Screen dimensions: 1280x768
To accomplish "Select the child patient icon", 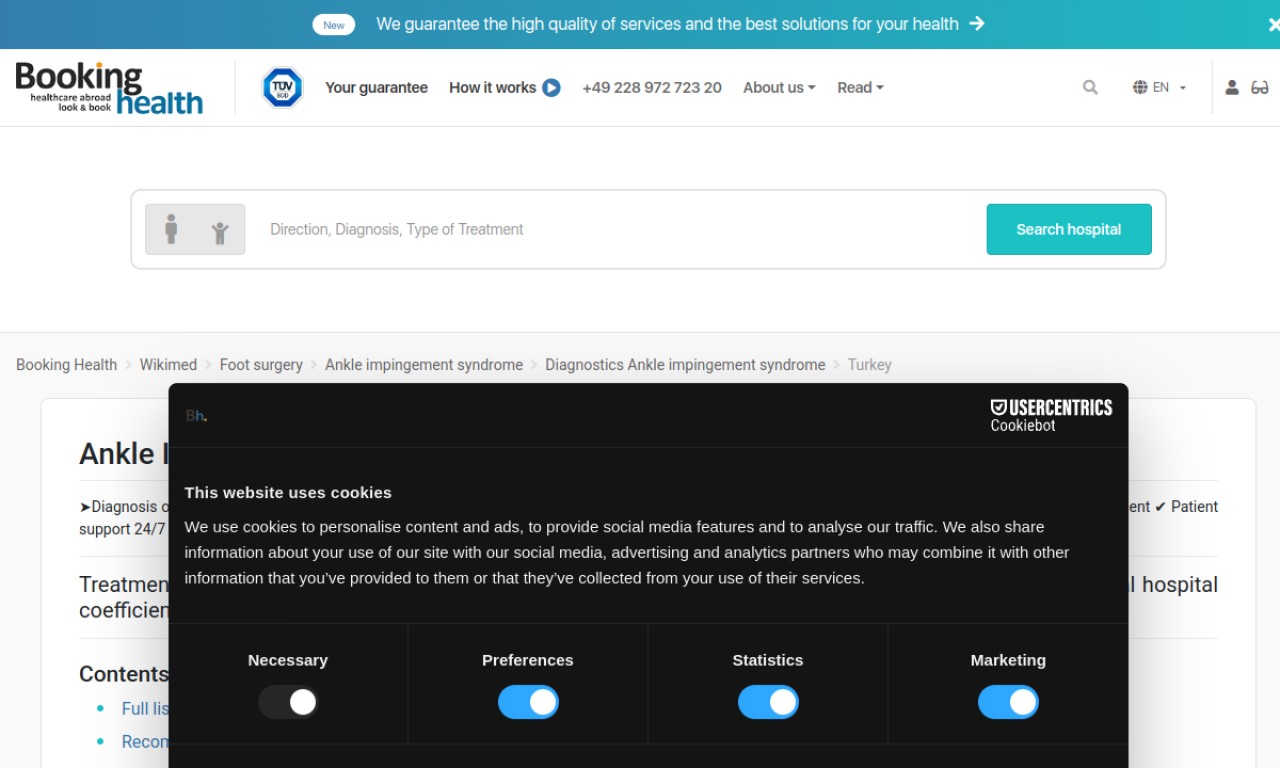I will tap(220, 233).
